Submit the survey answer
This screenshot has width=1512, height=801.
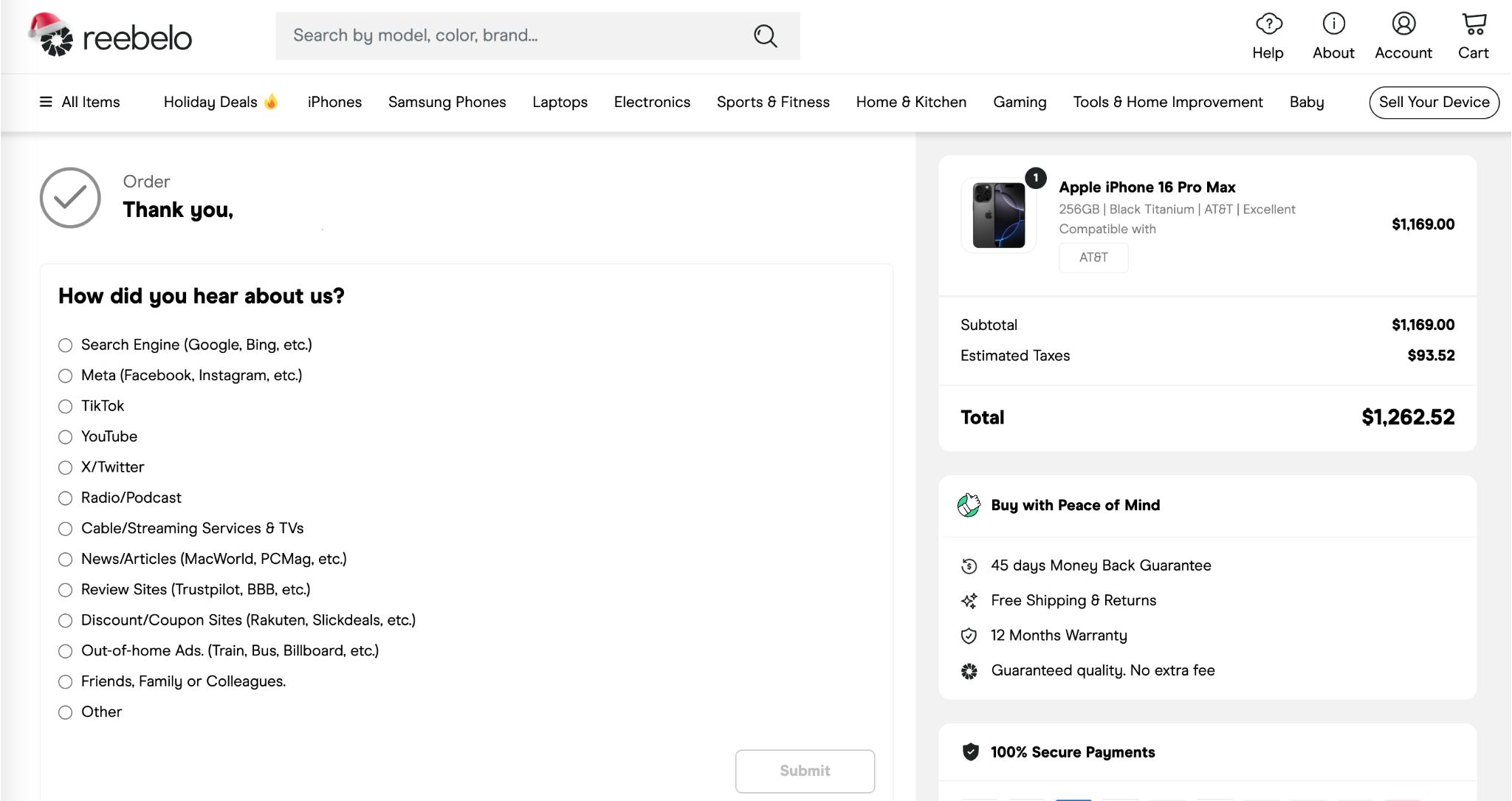point(805,771)
